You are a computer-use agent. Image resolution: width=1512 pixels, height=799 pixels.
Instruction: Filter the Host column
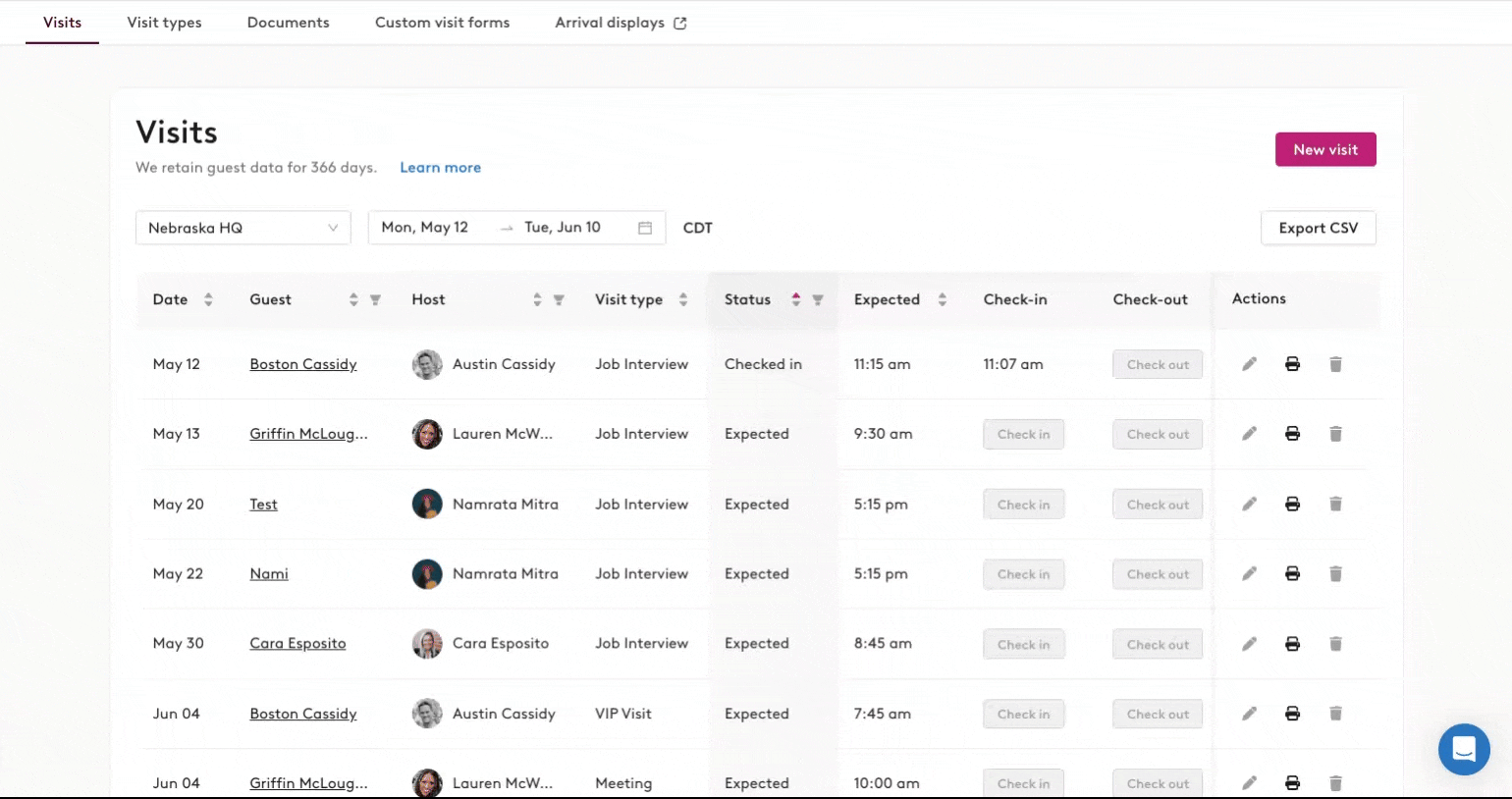click(x=559, y=300)
